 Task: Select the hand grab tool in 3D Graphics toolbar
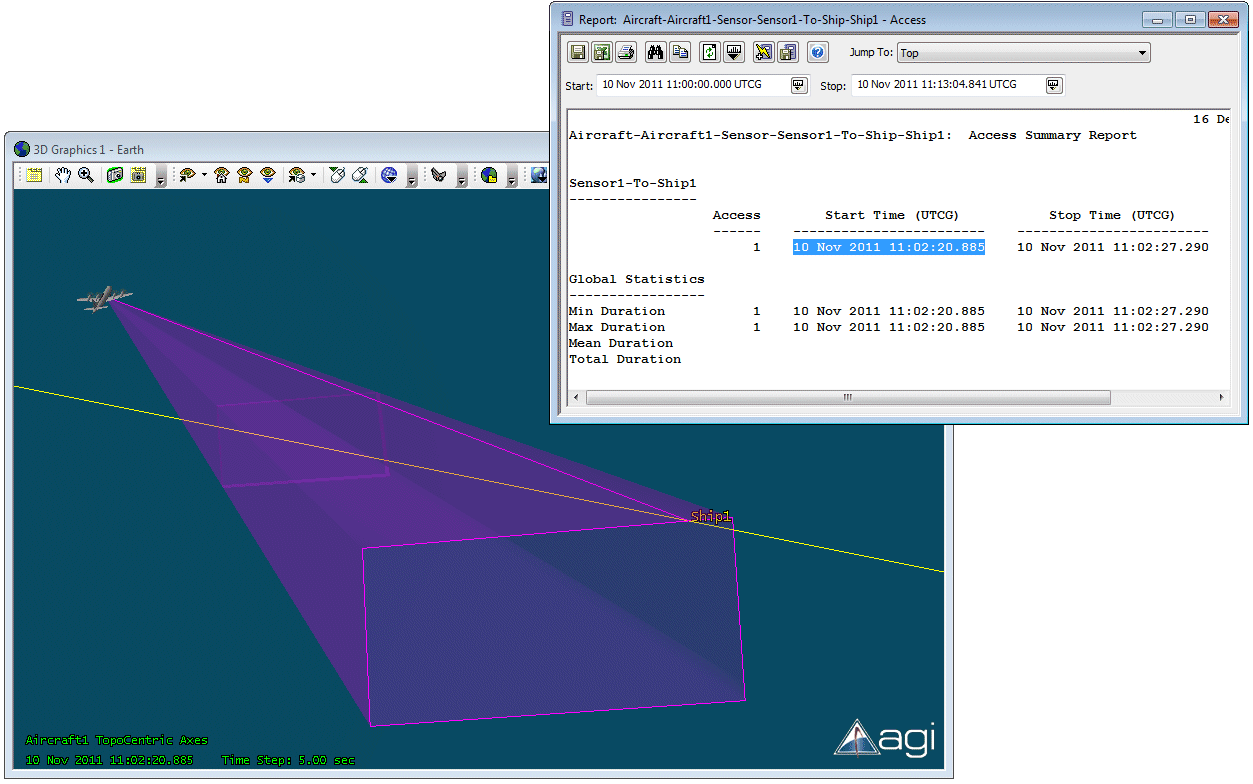tap(63, 176)
